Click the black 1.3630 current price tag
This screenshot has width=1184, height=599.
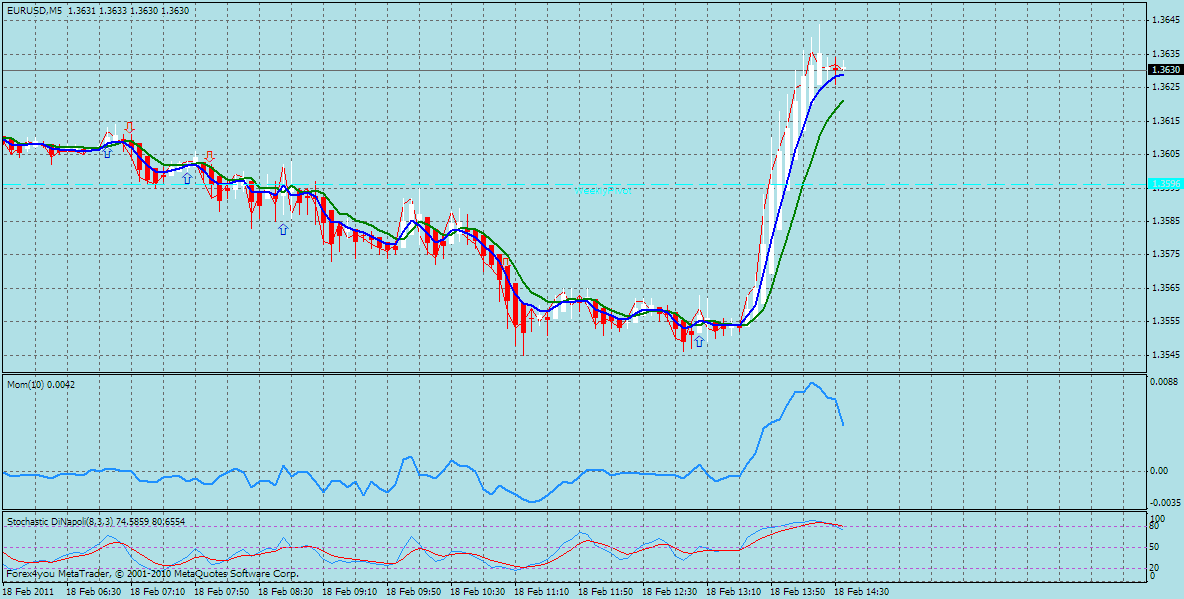click(1164, 69)
